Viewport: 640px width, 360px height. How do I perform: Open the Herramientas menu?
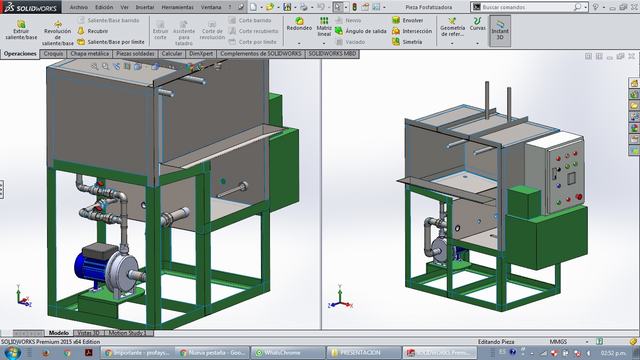pyautogui.click(x=178, y=7)
